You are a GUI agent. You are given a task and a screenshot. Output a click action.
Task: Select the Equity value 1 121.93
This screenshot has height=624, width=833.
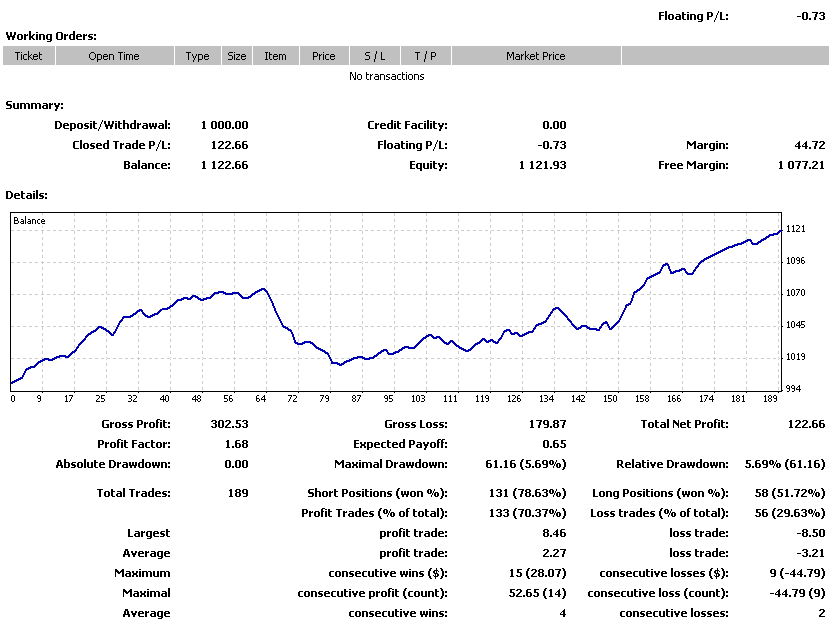(542, 165)
